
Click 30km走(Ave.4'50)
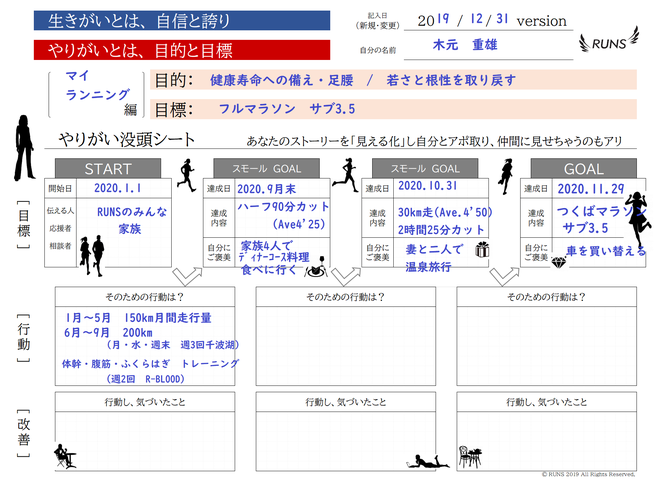point(445,212)
